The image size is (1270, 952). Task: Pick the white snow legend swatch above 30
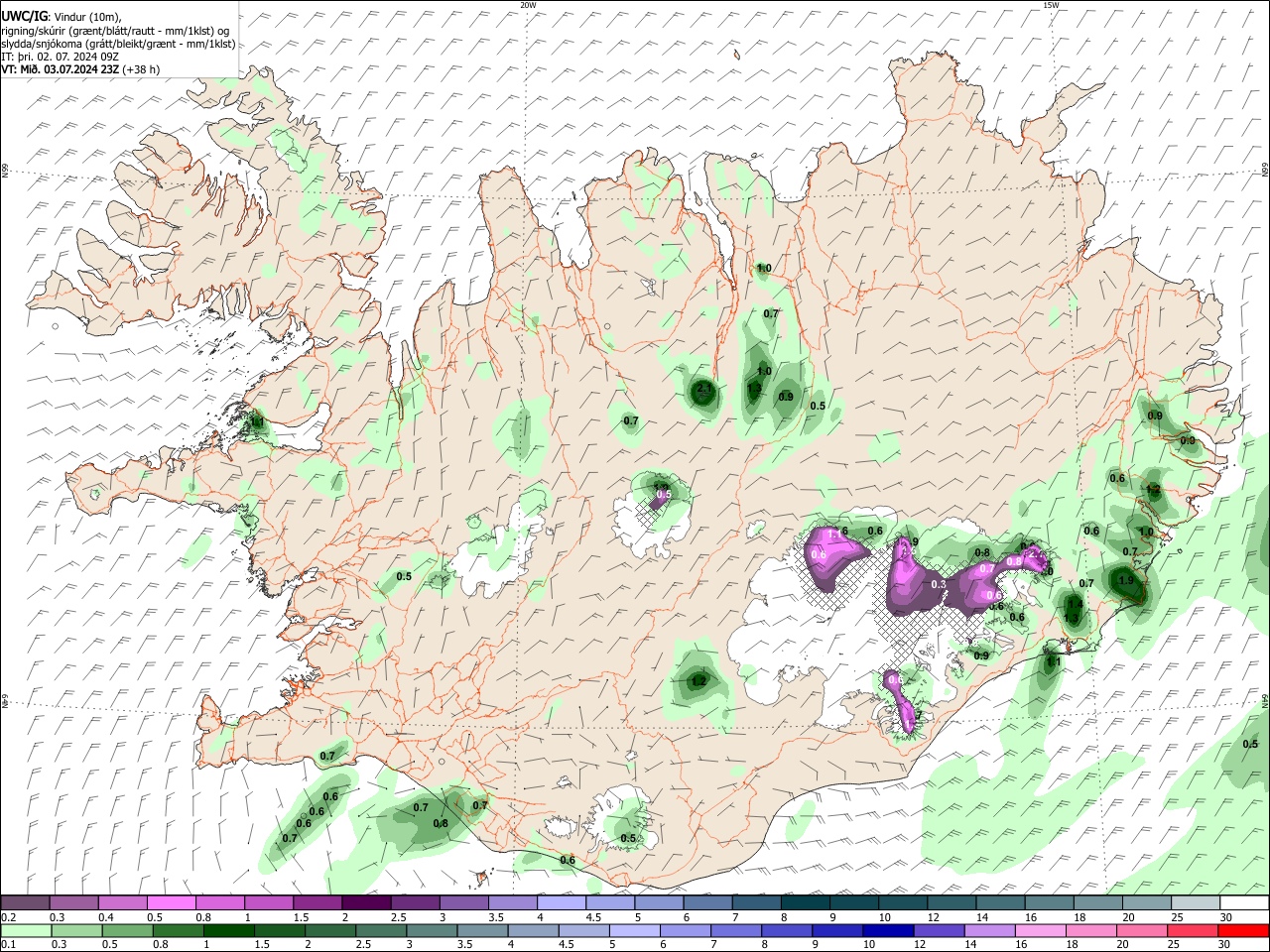1244,903
